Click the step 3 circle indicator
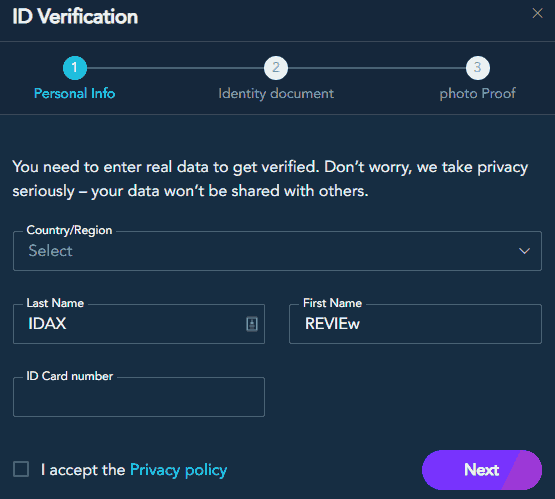Image resolution: width=555 pixels, height=499 pixels. pyautogui.click(x=477, y=68)
